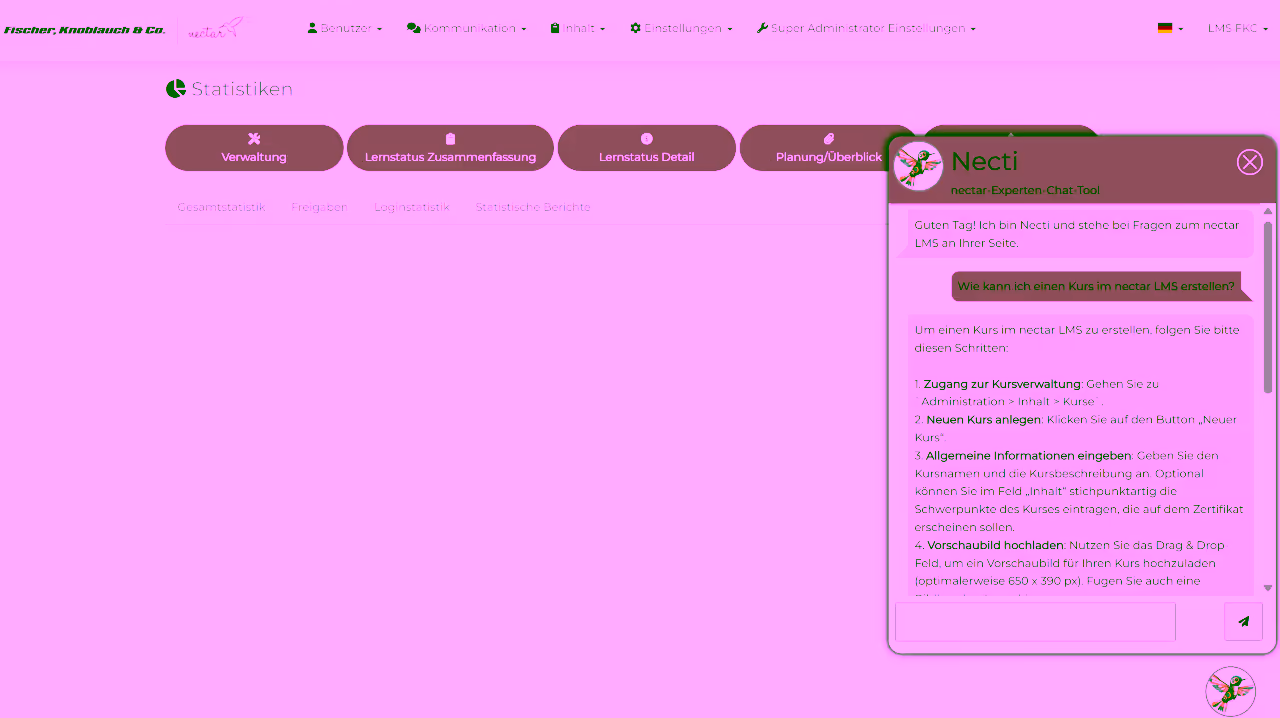Open the Einstellungen dropdown menu
Viewport: 1280px width, 718px height.
pos(681,28)
